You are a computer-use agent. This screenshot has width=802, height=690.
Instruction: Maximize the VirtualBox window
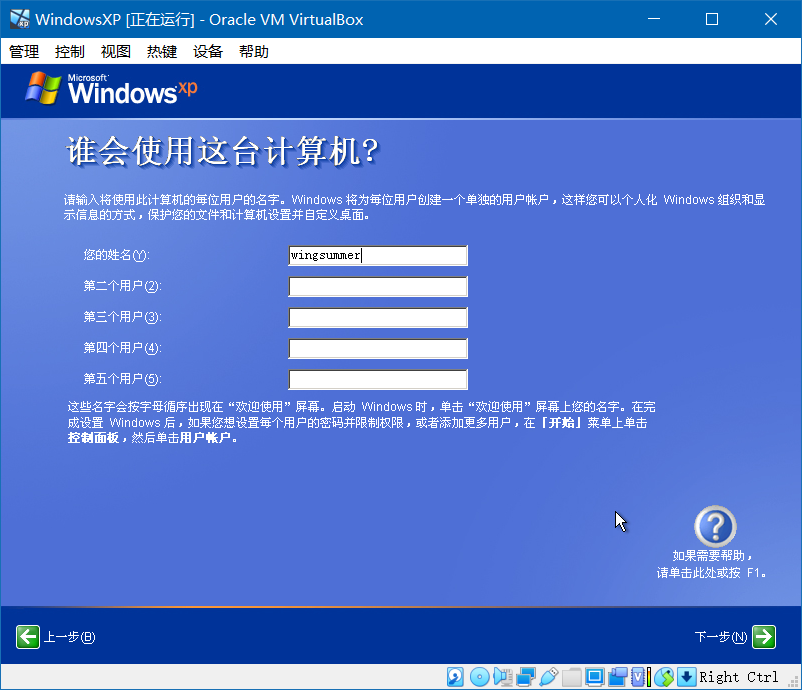coord(712,19)
